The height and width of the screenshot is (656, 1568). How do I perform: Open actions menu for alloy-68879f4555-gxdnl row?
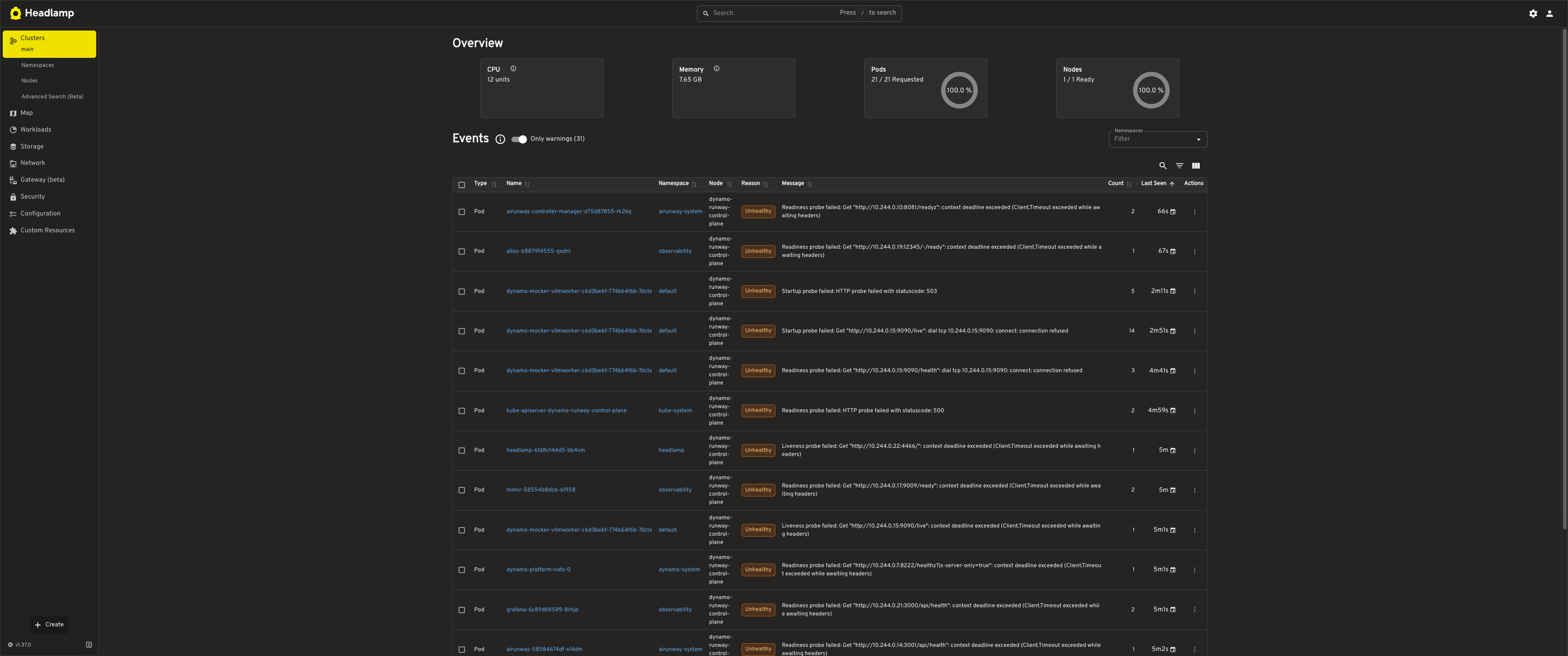tap(1194, 251)
